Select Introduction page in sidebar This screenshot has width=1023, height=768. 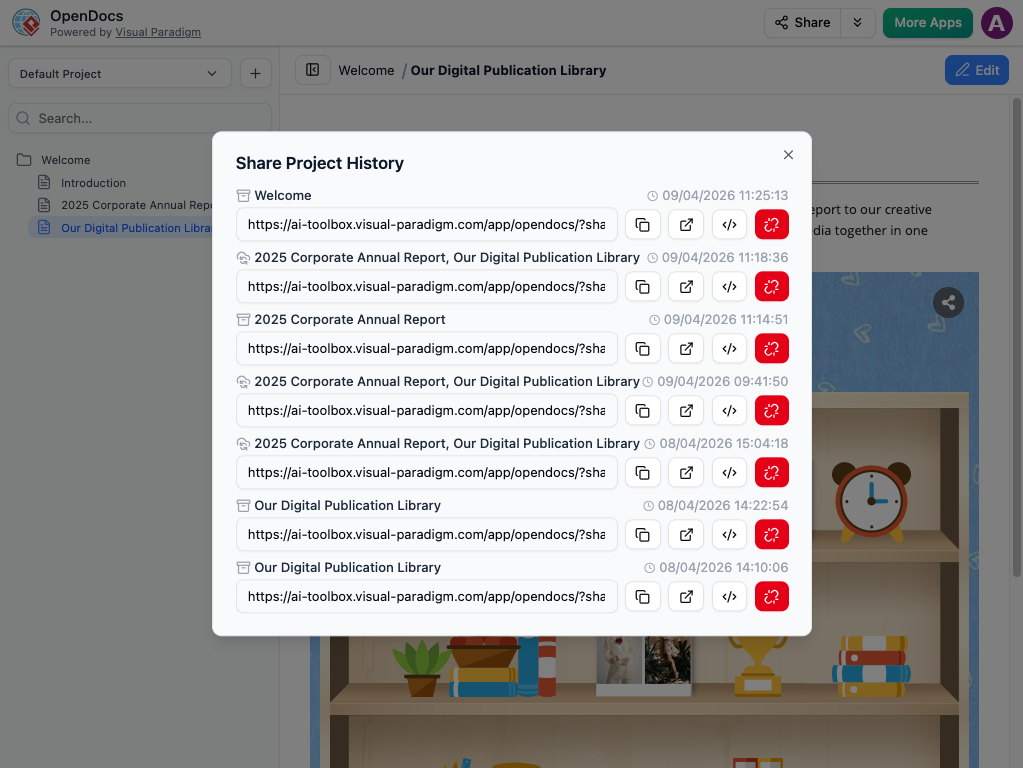pos(93,183)
